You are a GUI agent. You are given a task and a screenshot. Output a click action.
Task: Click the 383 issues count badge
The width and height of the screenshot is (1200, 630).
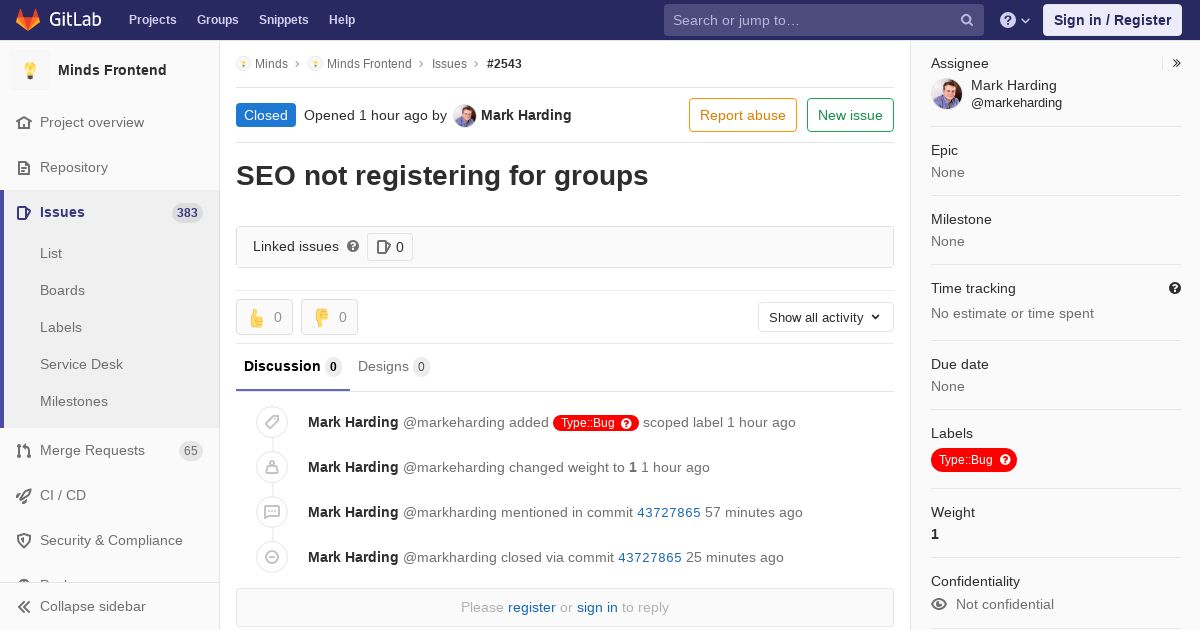click(x=187, y=212)
